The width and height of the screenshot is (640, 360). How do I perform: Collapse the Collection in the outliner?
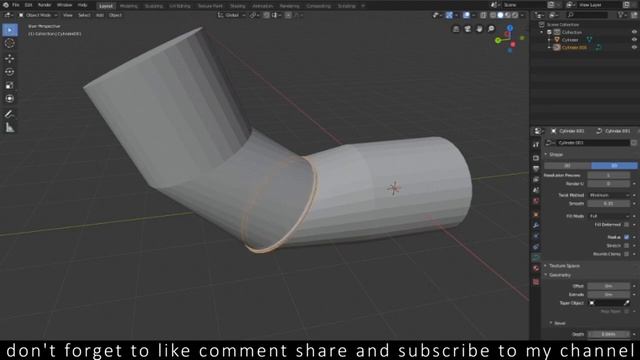[x=542, y=32]
